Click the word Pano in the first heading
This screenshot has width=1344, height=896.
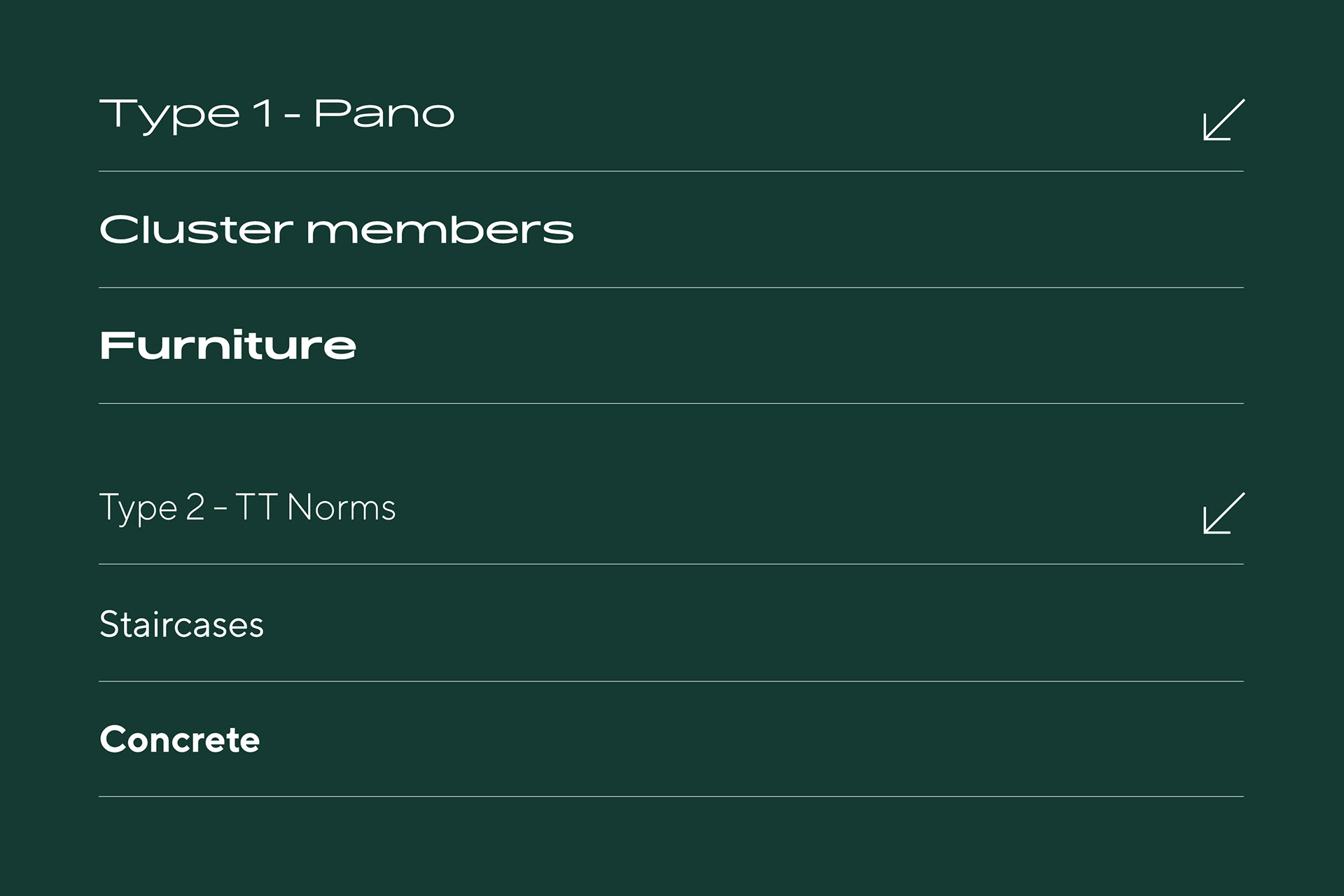(384, 113)
